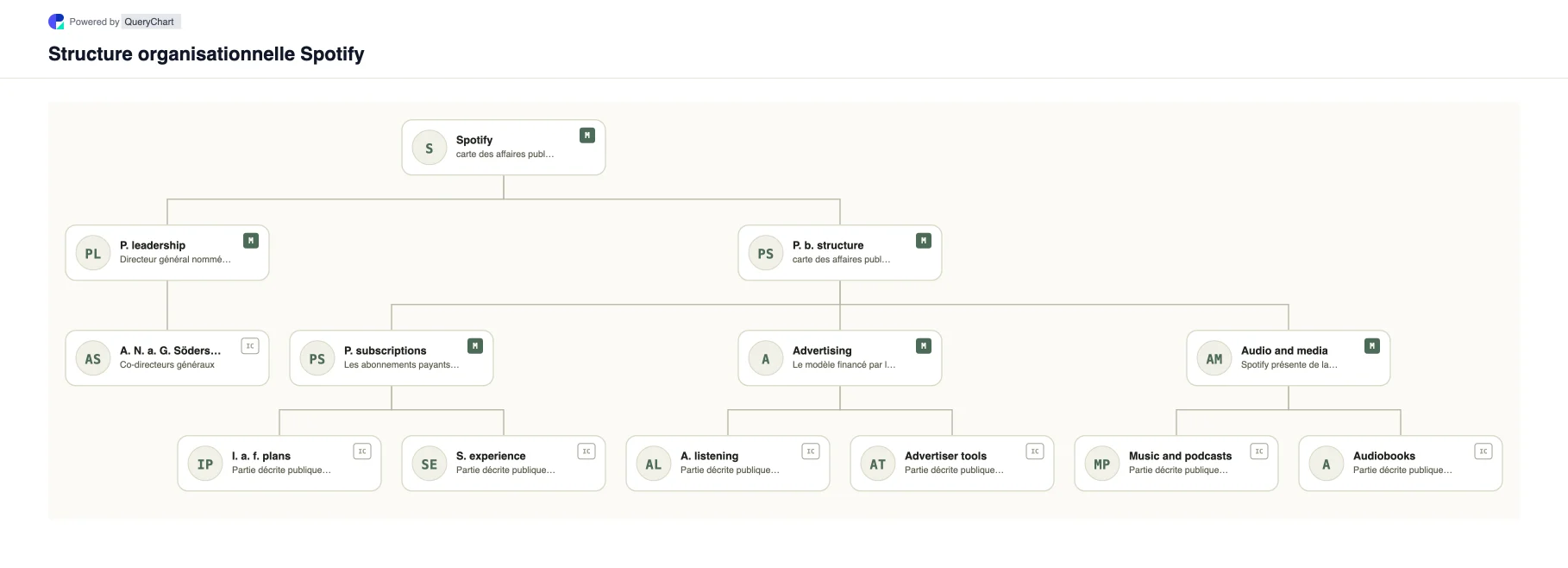This screenshot has width=1568, height=568.
Task: Select the Spotify root node card
Action: pos(504,148)
